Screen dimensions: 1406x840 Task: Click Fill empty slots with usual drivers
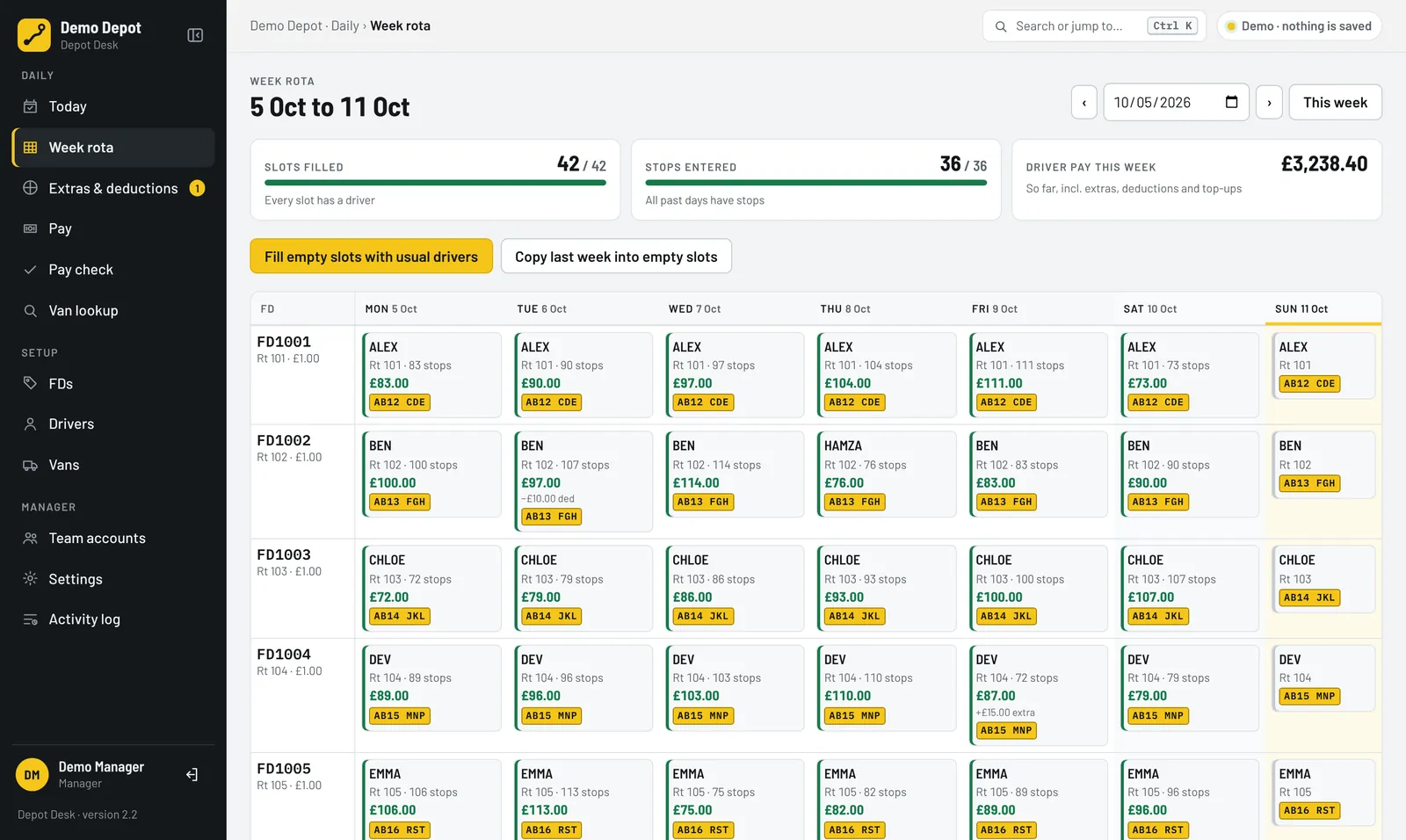point(371,257)
